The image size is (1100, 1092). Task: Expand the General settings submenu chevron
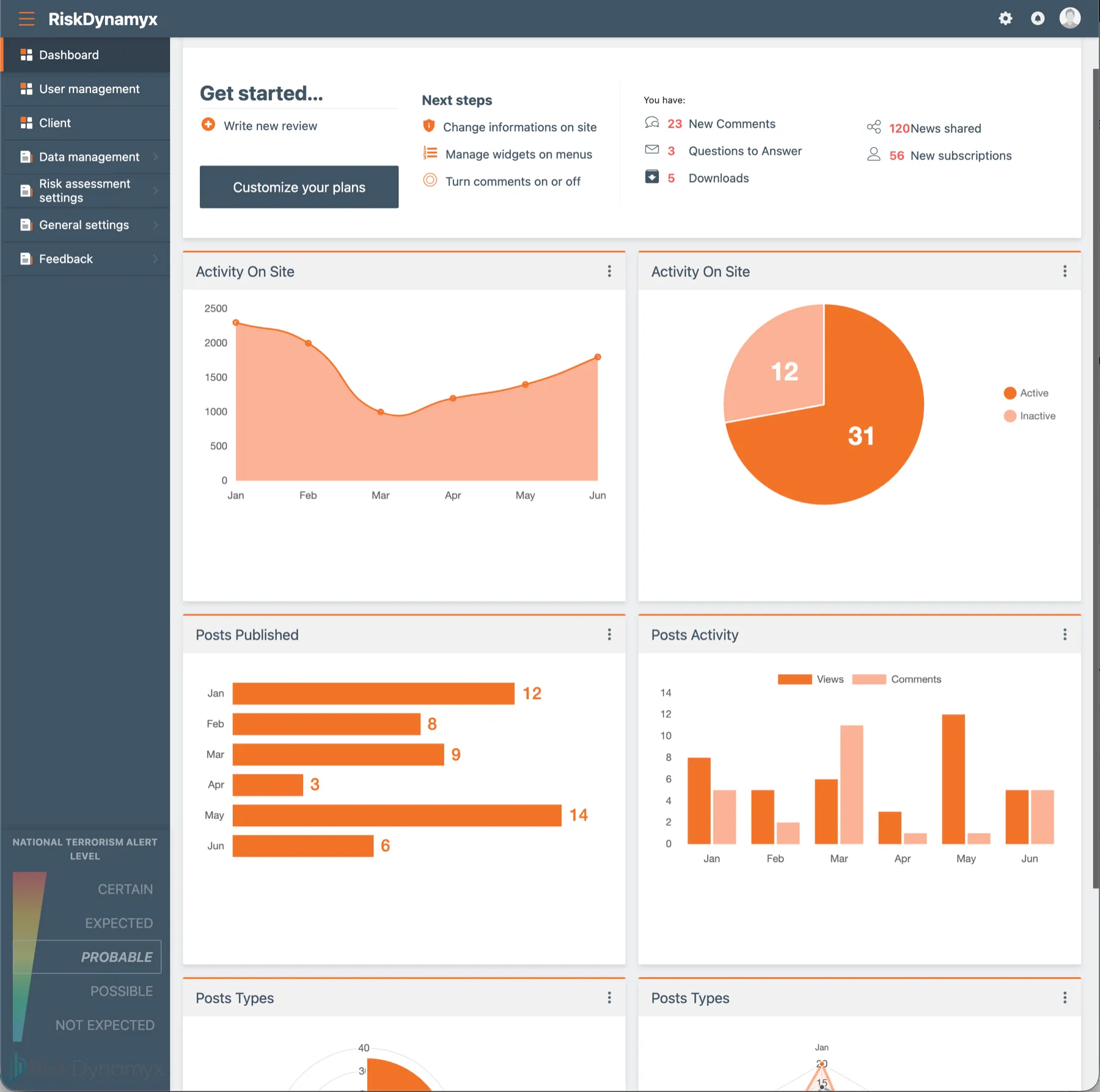155,225
